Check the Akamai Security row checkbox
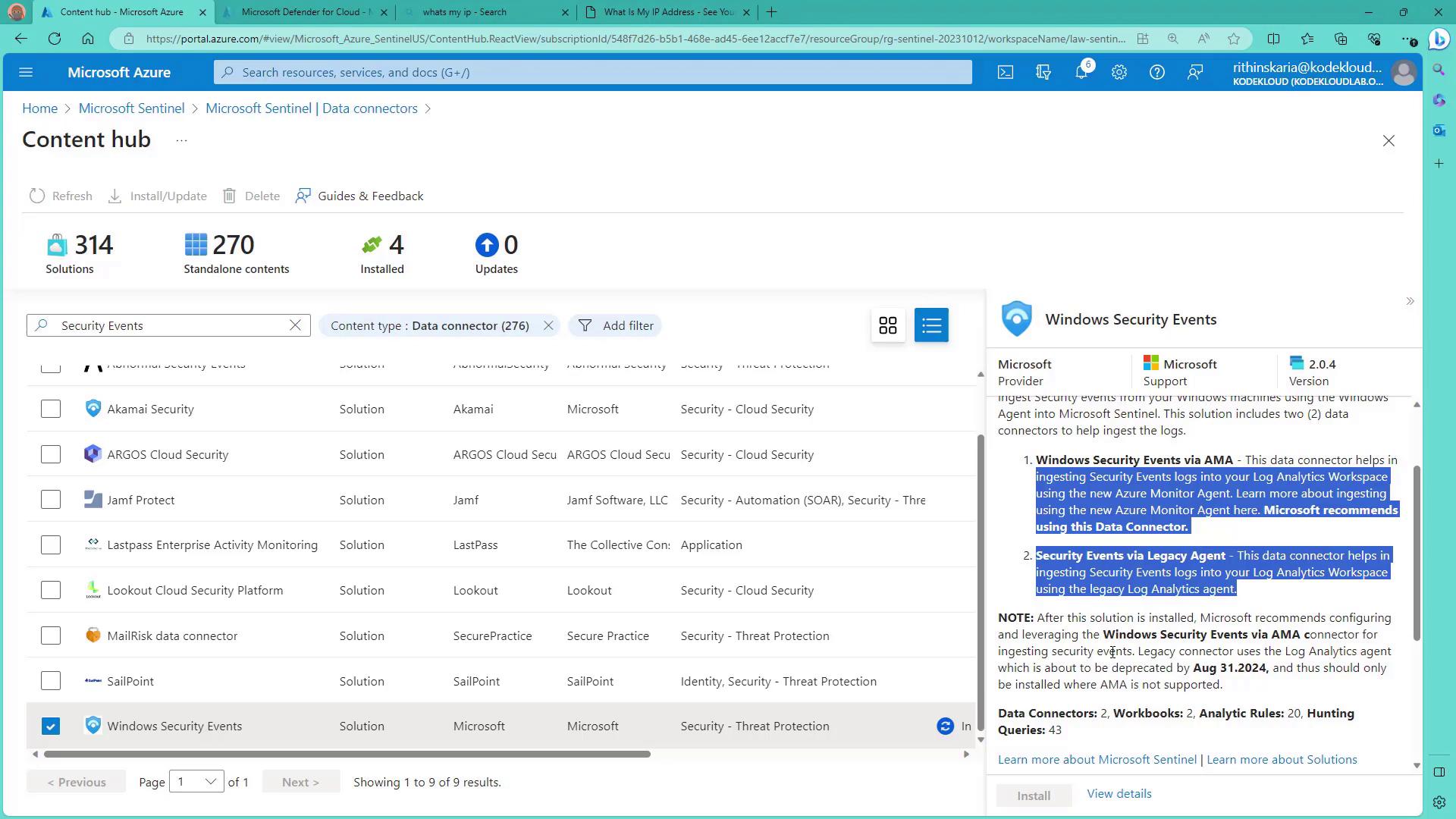This screenshot has width=1456, height=819. (51, 409)
